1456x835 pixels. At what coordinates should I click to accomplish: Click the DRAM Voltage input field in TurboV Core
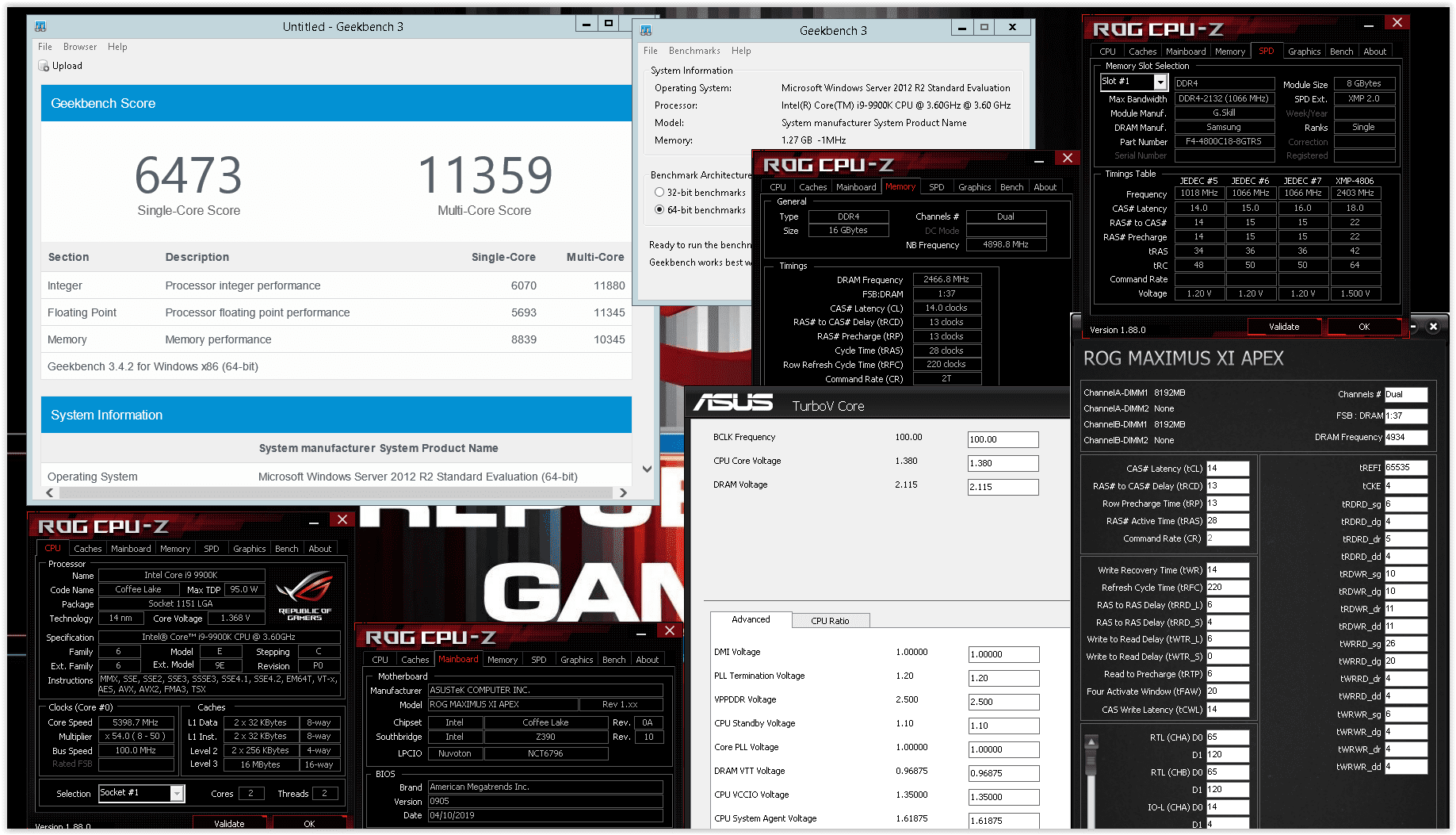point(1003,487)
